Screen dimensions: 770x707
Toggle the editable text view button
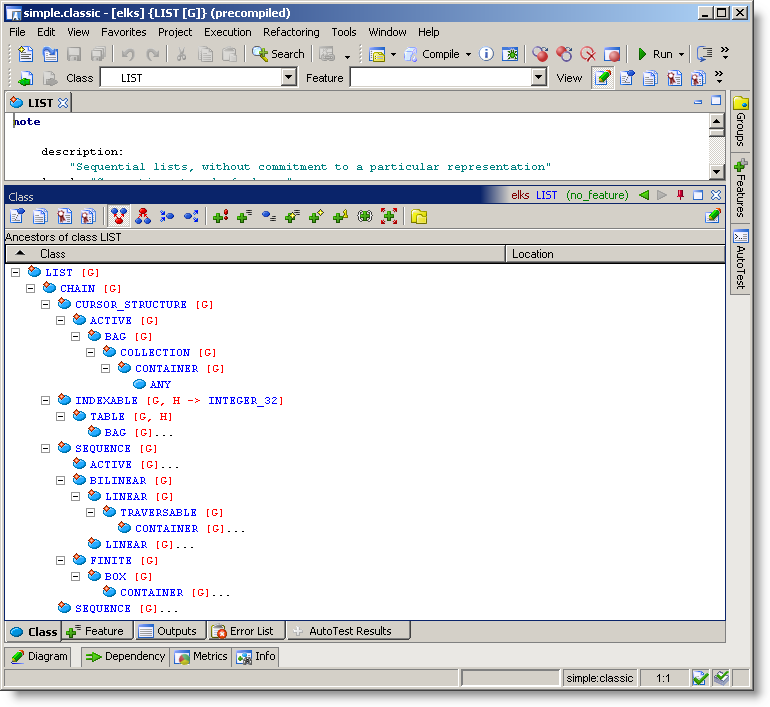[602, 78]
